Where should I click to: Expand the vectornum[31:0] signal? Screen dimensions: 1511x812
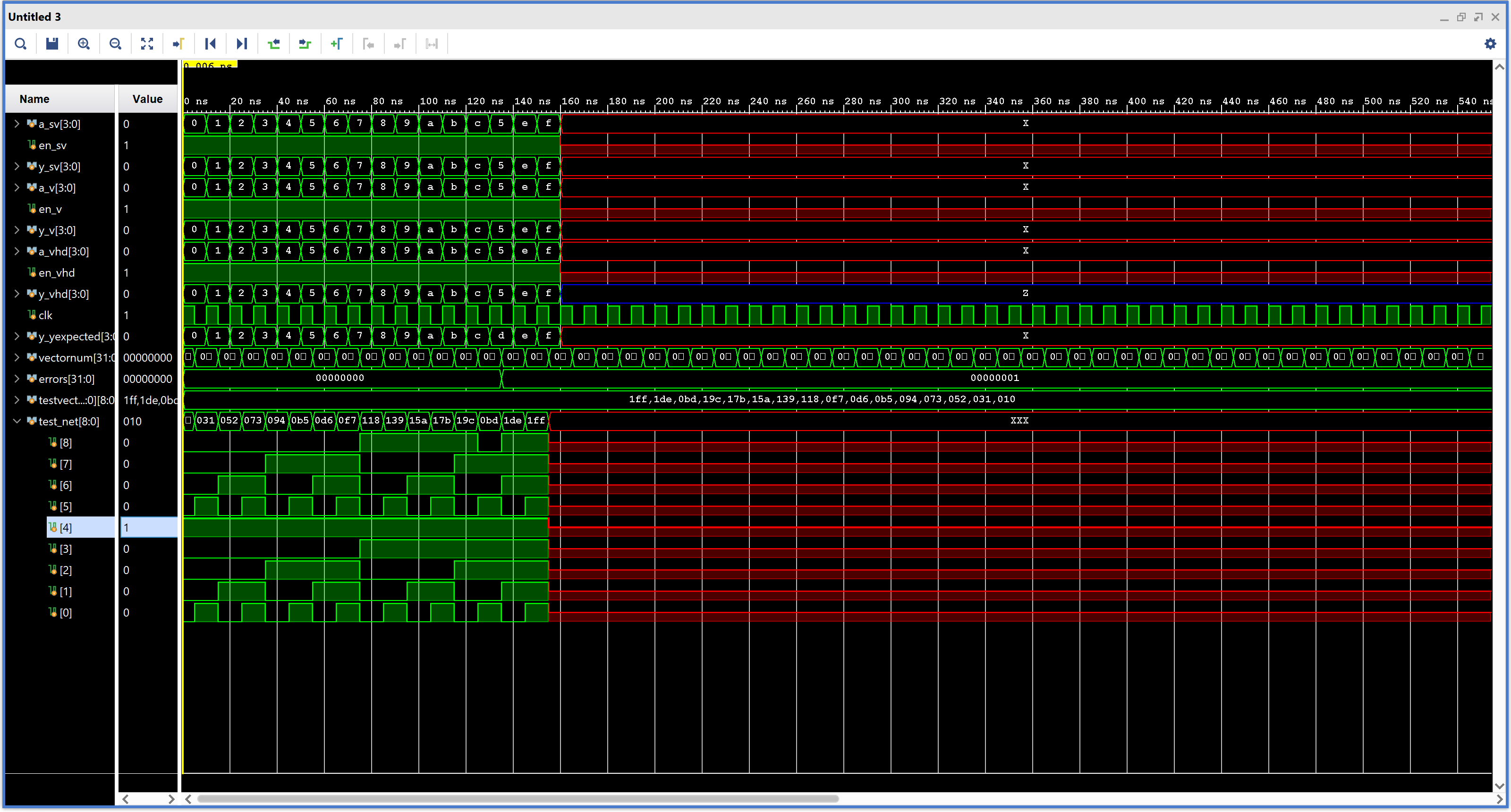click(x=17, y=358)
